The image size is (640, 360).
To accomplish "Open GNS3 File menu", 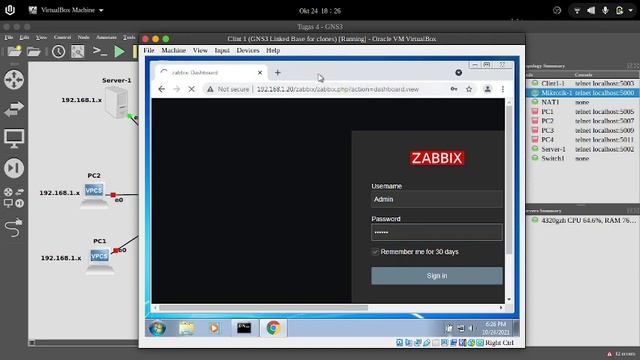I will (x=9, y=37).
